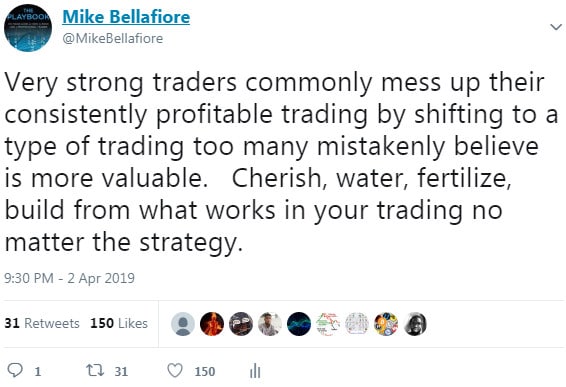Click the last black-and-white portrait liker avatar

tap(415, 324)
